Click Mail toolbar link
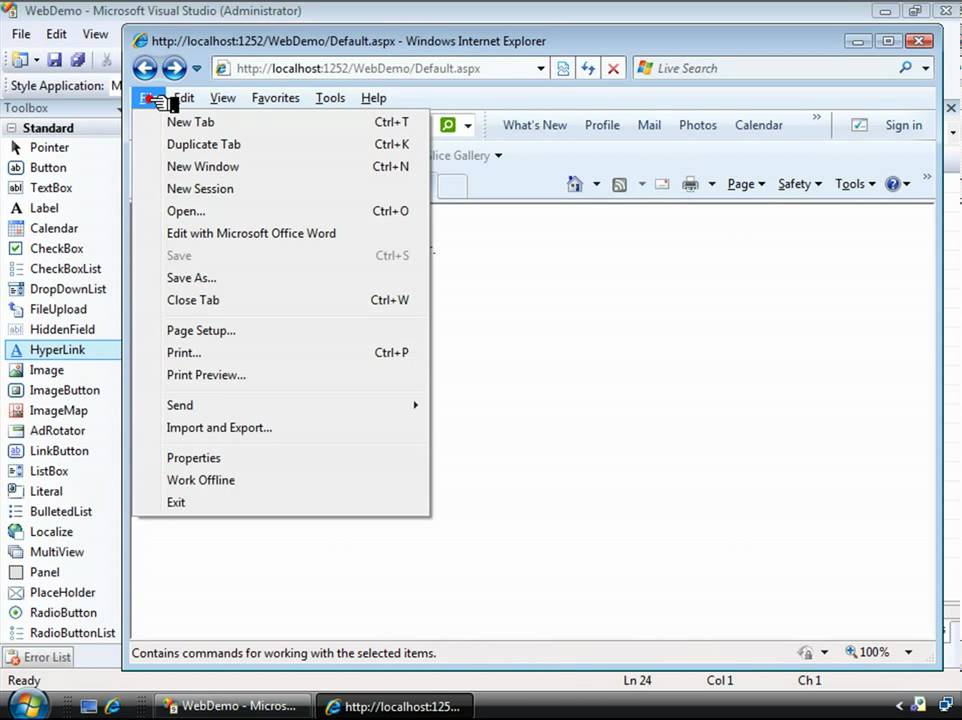The image size is (962, 720). (649, 125)
